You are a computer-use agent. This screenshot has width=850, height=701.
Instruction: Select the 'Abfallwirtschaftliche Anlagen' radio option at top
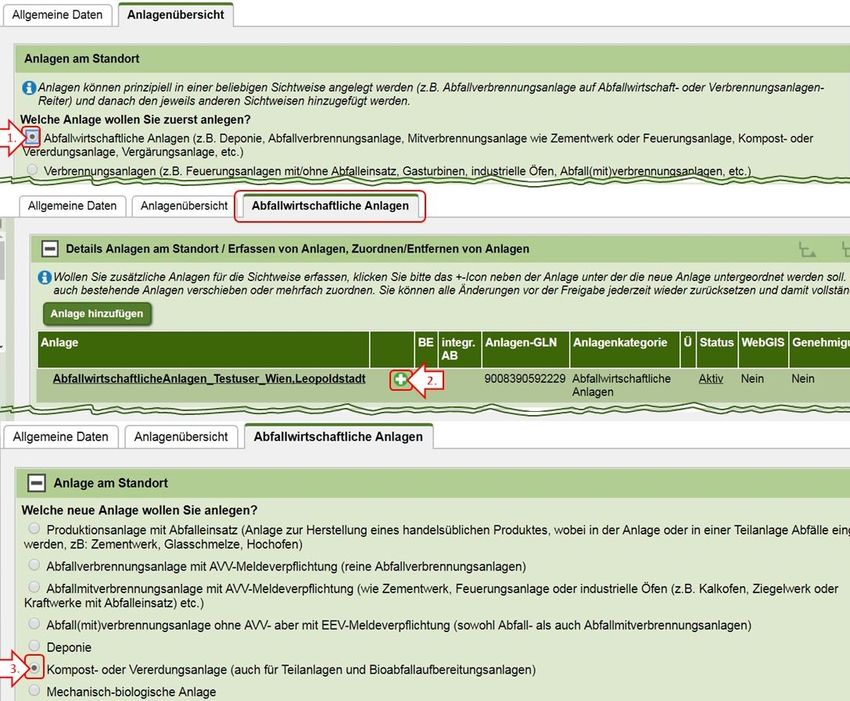[35, 136]
